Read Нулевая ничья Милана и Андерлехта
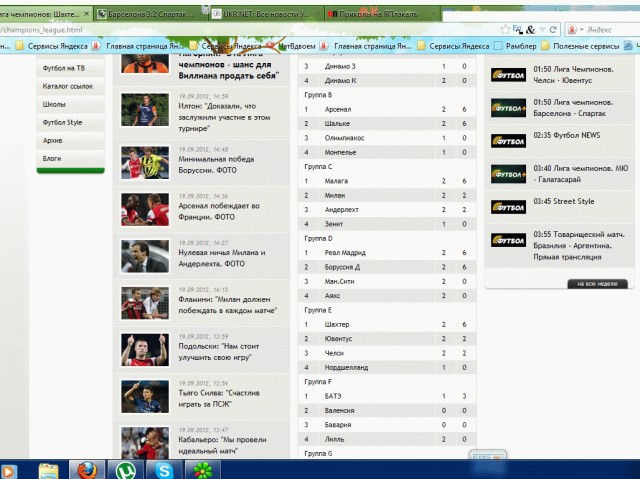 point(222,258)
